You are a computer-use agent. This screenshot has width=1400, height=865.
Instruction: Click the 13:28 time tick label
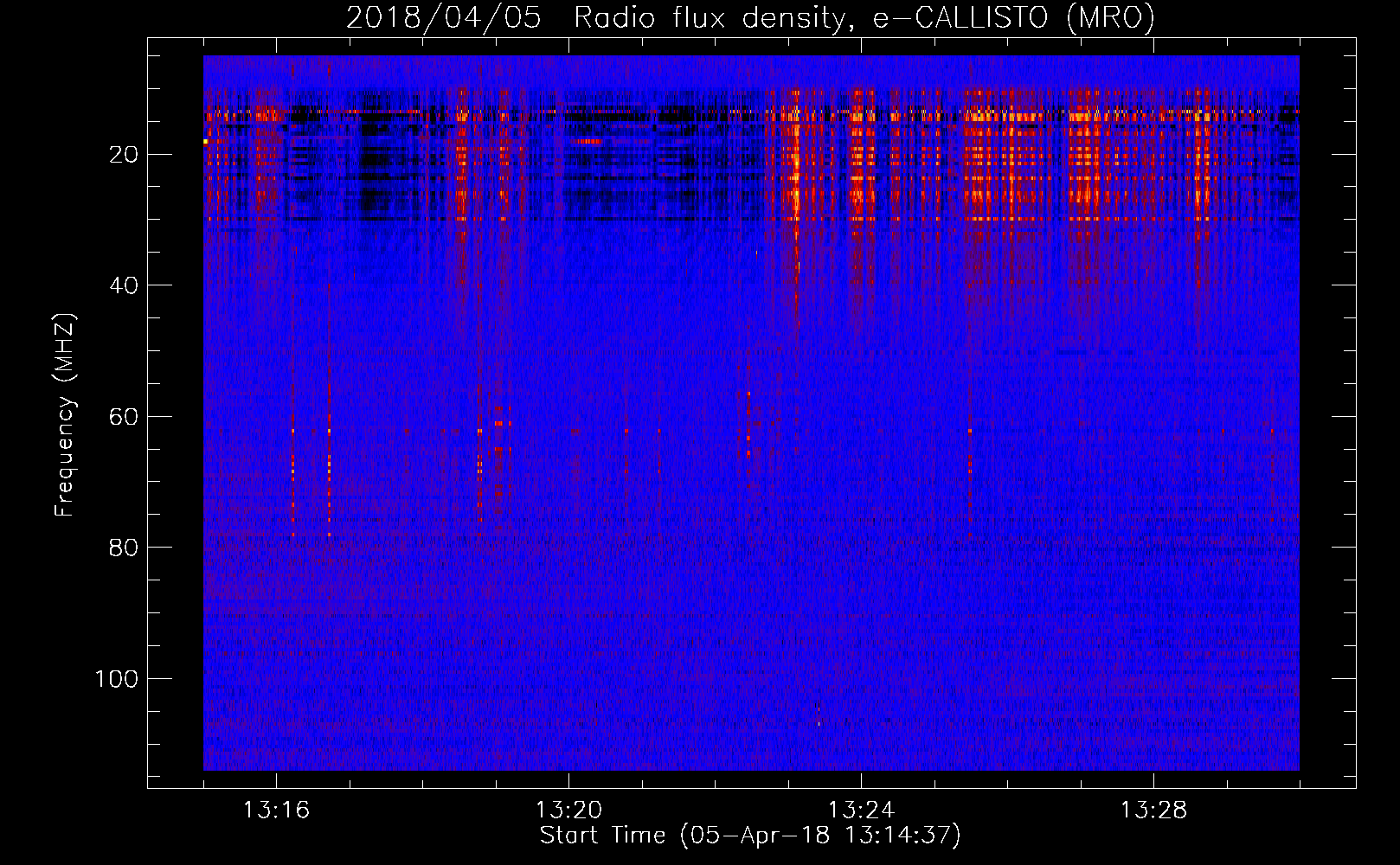click(1153, 811)
